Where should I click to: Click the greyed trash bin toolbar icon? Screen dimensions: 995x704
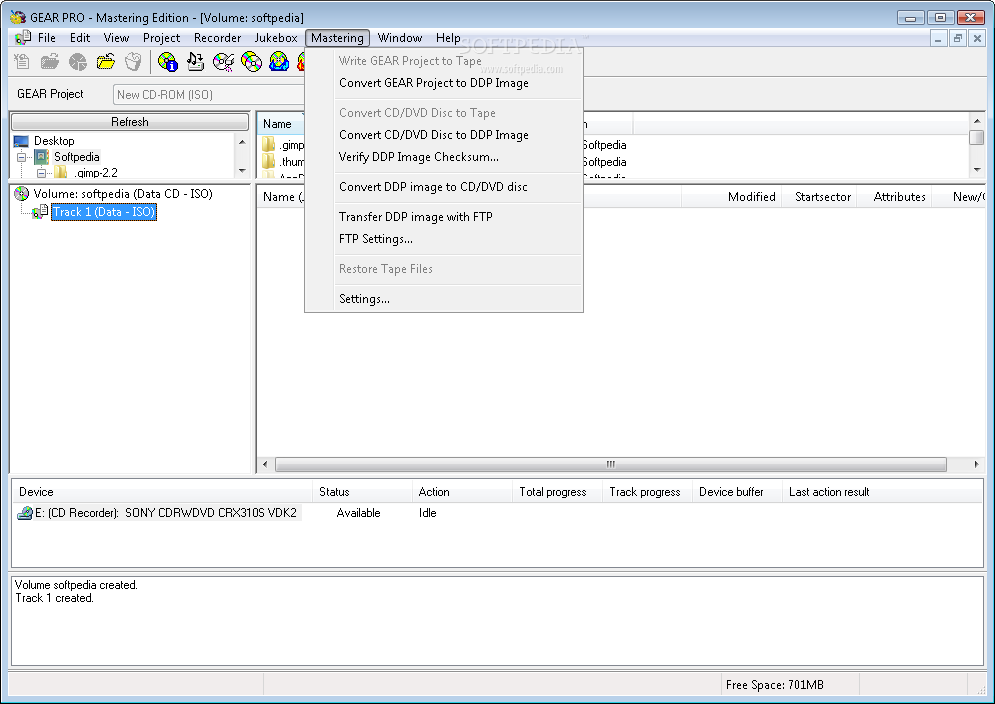point(133,62)
